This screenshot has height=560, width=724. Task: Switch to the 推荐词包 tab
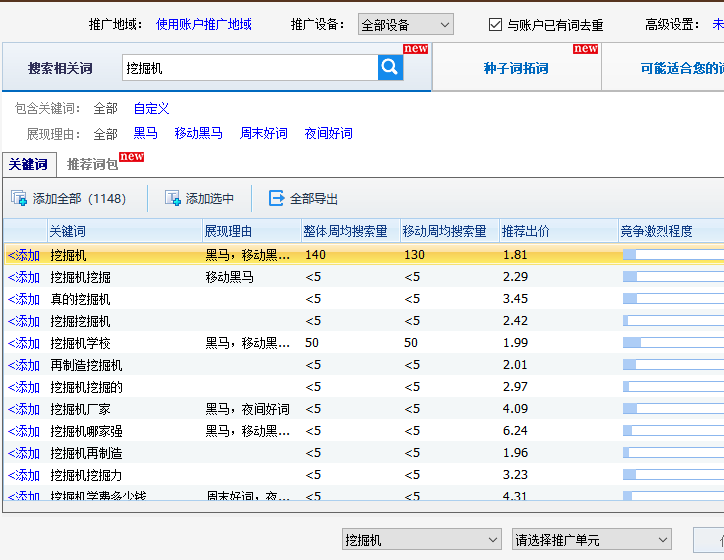pos(92,164)
